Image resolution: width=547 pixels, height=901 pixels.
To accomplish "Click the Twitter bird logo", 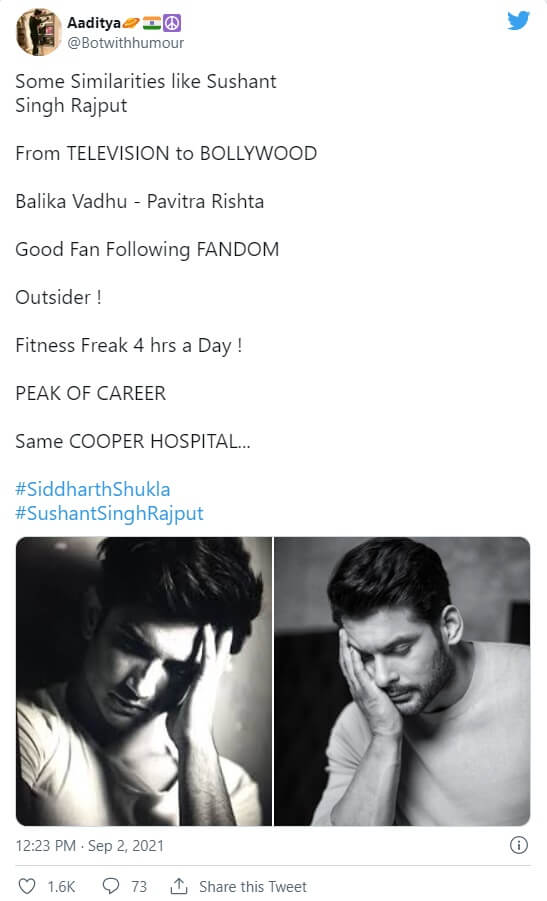I will click(x=518, y=21).
